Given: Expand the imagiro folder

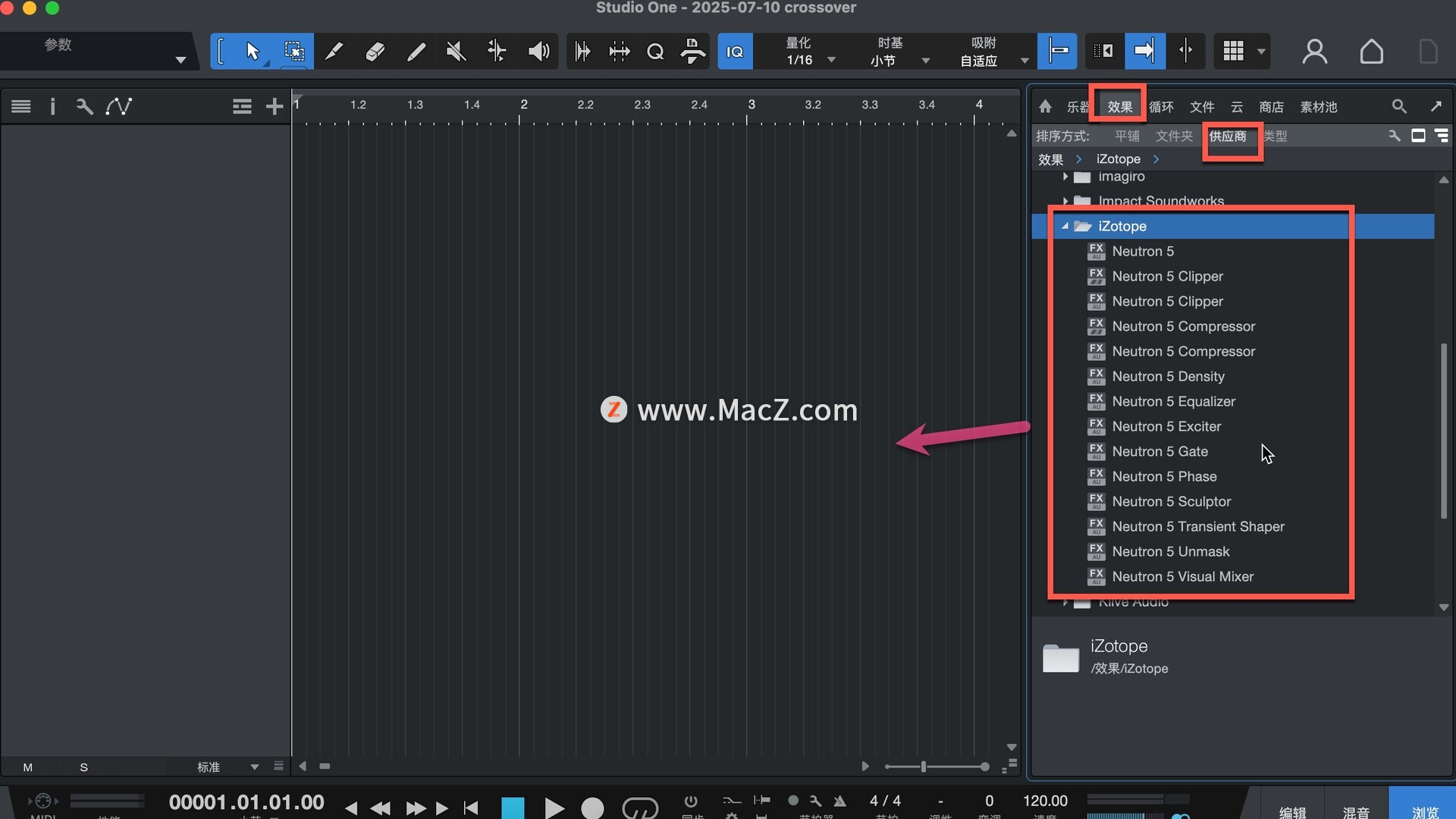Looking at the screenshot, I should (x=1065, y=177).
